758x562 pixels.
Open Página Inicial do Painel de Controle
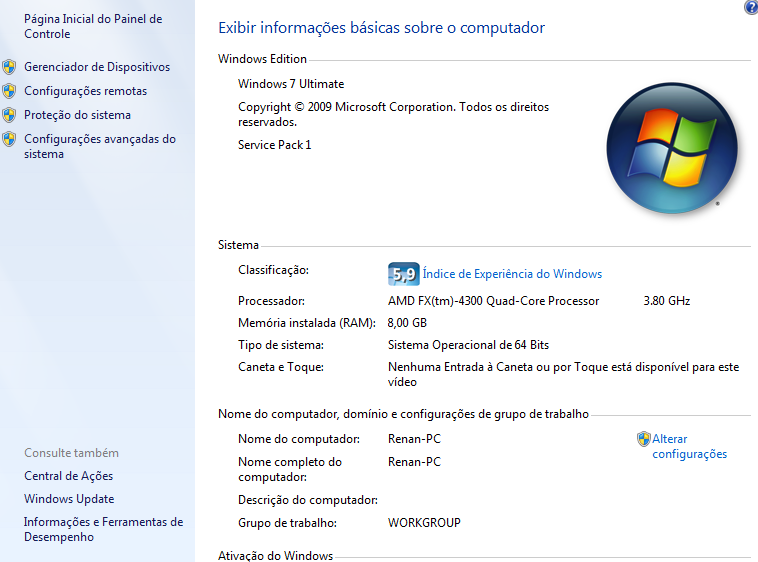tap(93, 27)
